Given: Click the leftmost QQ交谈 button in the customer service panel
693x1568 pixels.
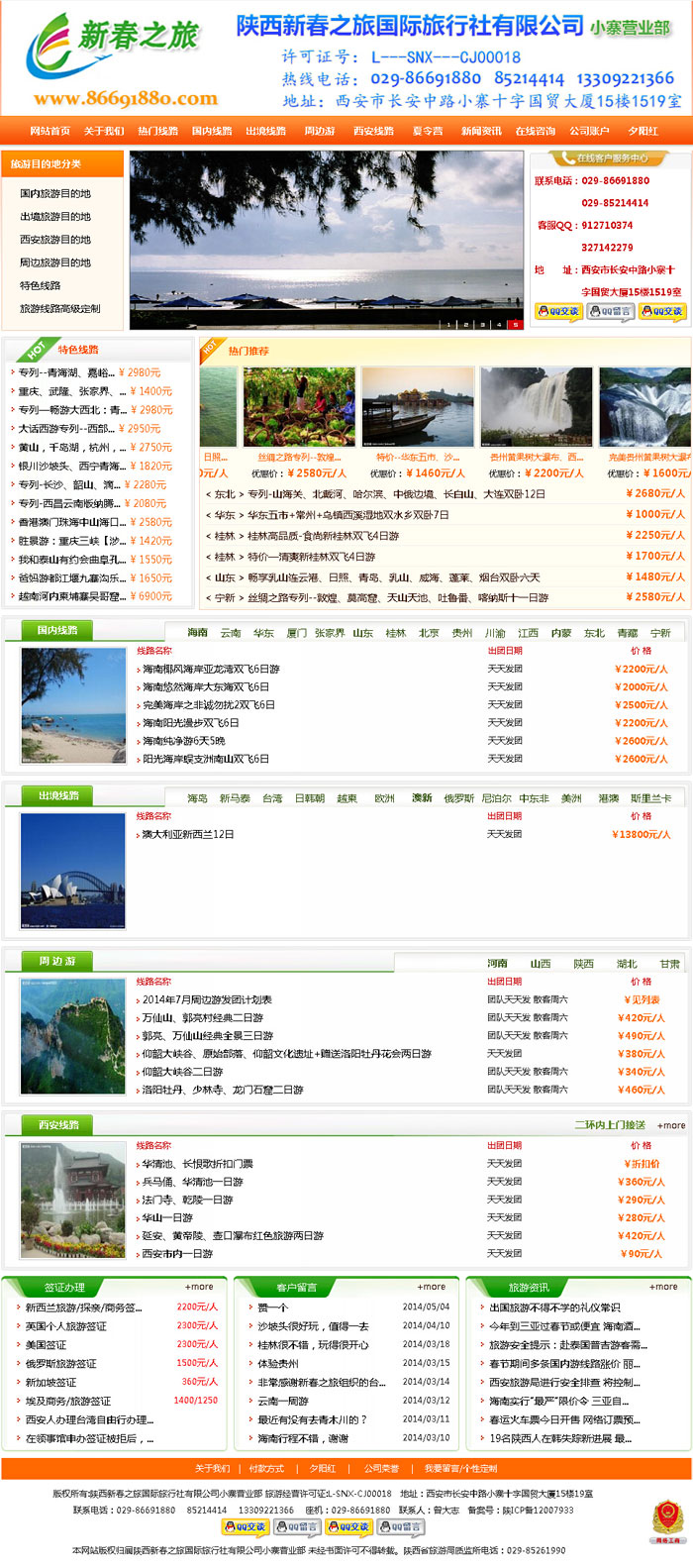Looking at the screenshot, I should pyautogui.click(x=558, y=311).
